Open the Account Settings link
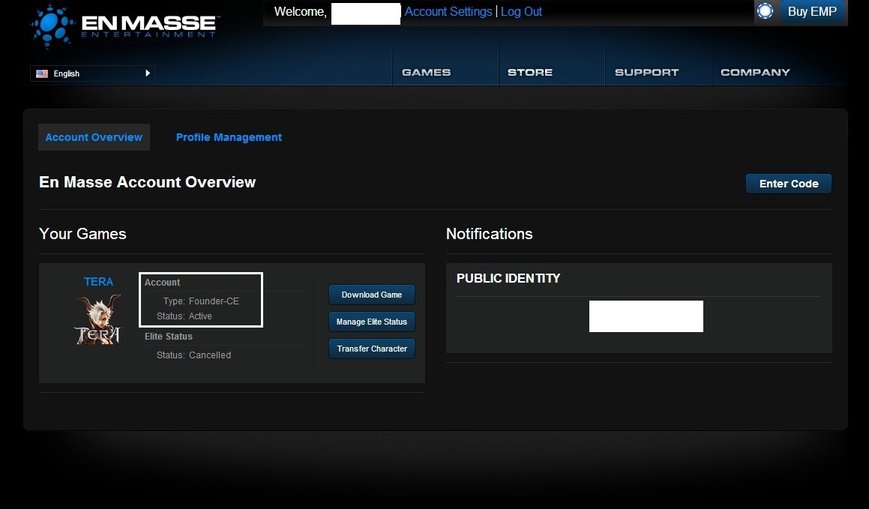Viewport: 869px width, 509px height. 448,12
